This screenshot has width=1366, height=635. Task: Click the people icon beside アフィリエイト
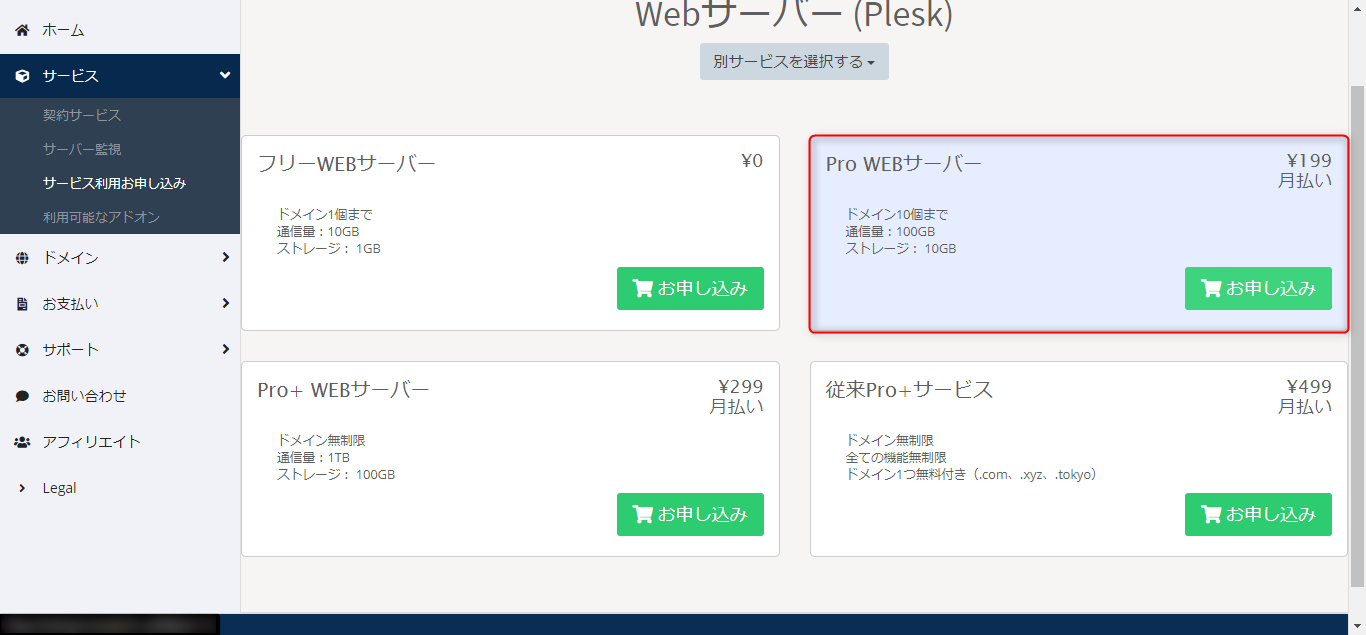coord(22,442)
